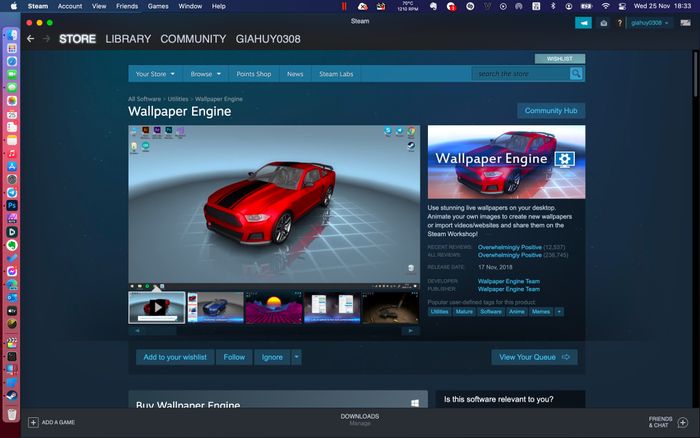700x438 pixels.
Task: Click View Your Queue
Action: click(534, 357)
